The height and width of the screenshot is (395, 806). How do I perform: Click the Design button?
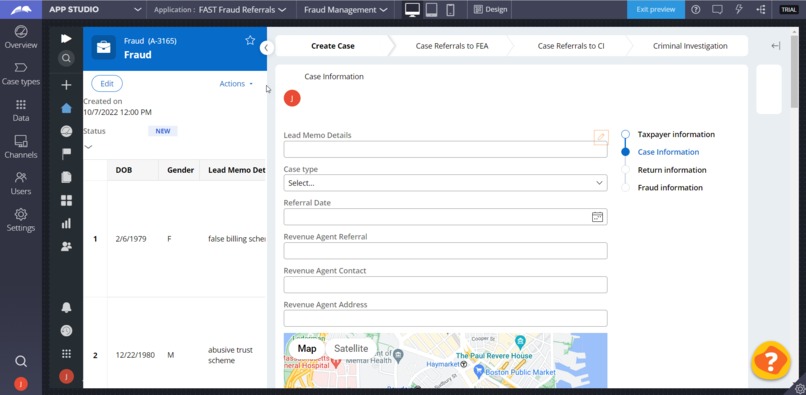[490, 10]
